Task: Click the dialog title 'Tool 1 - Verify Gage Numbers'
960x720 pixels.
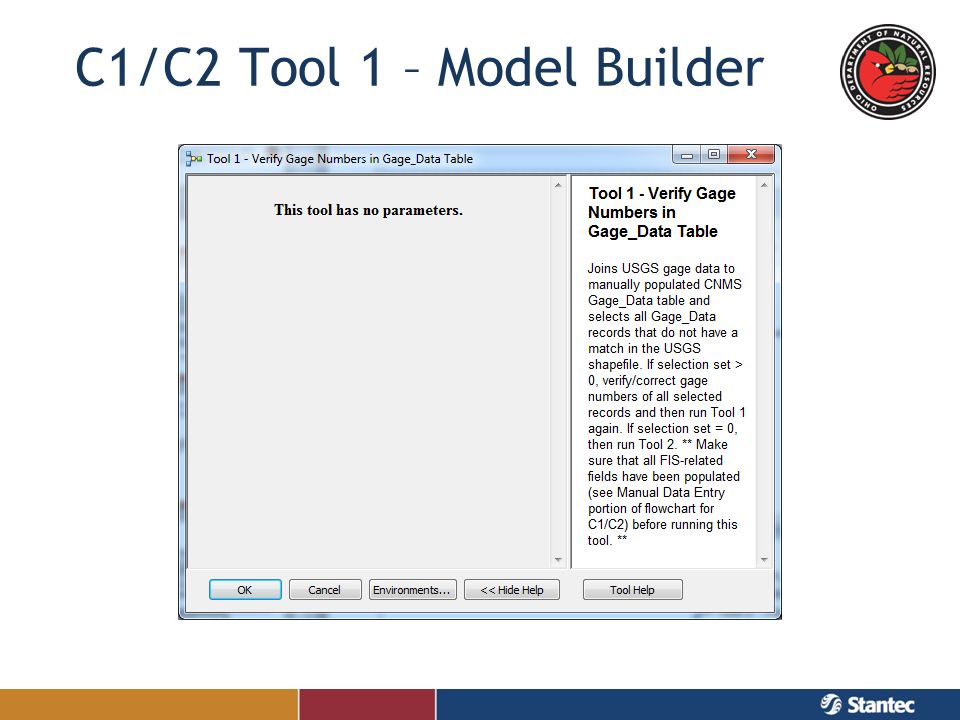Action: (340, 159)
